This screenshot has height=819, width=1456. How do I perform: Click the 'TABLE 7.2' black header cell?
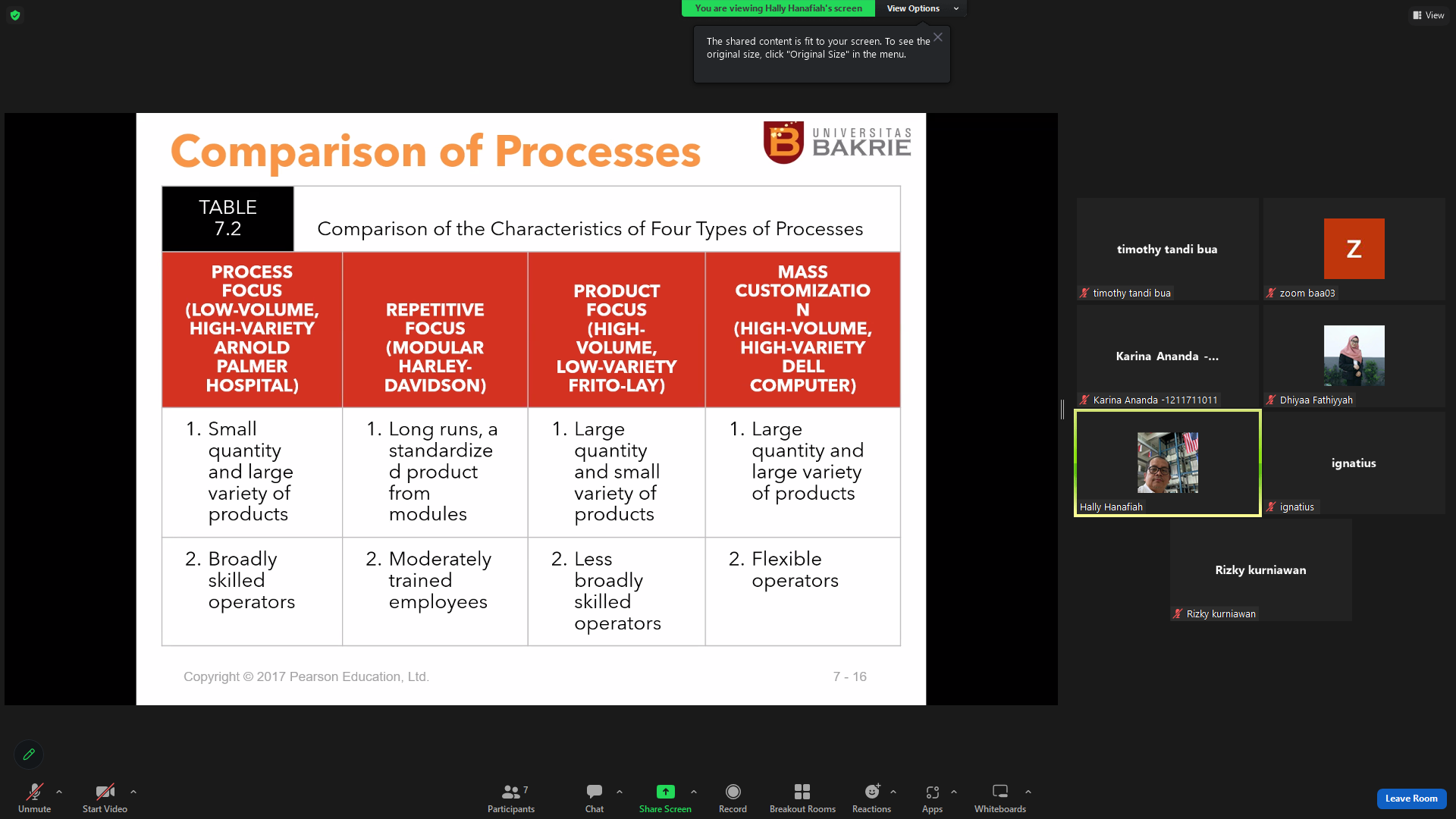[x=227, y=218]
